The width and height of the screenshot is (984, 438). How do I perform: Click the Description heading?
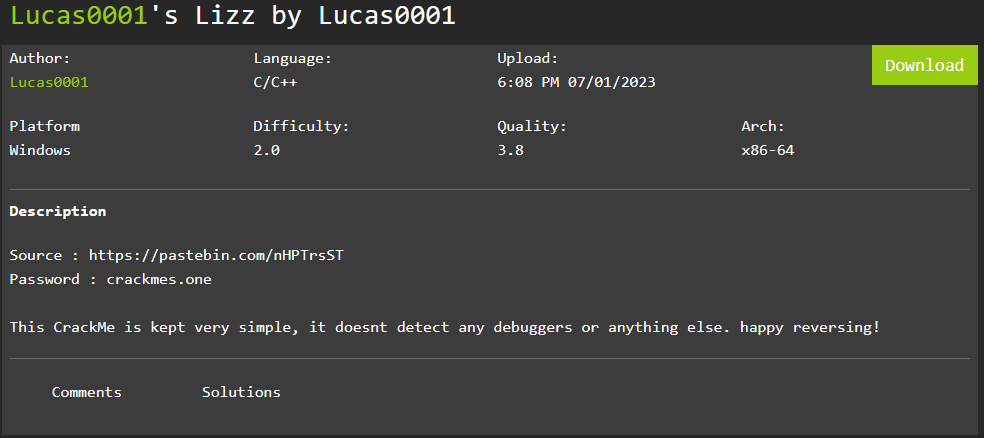coord(58,211)
